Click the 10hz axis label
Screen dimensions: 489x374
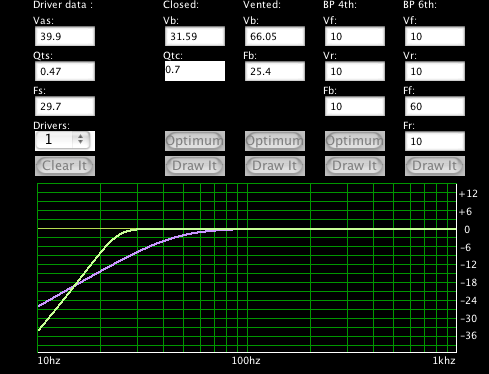49,361
